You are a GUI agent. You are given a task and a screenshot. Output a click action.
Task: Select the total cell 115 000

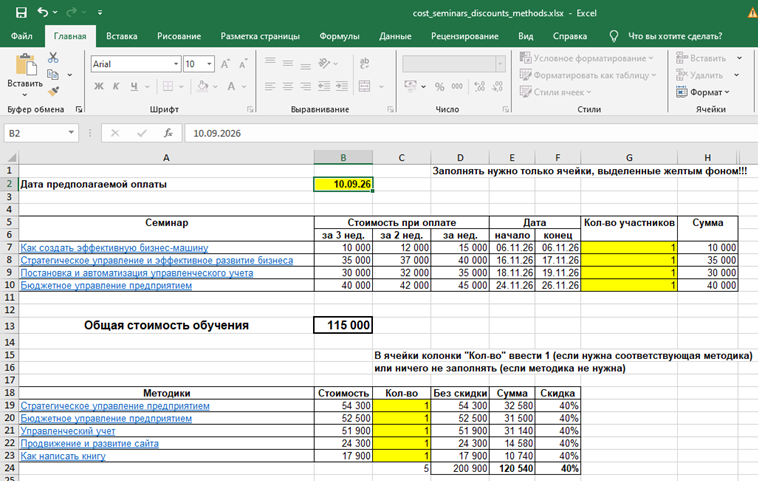click(x=343, y=325)
